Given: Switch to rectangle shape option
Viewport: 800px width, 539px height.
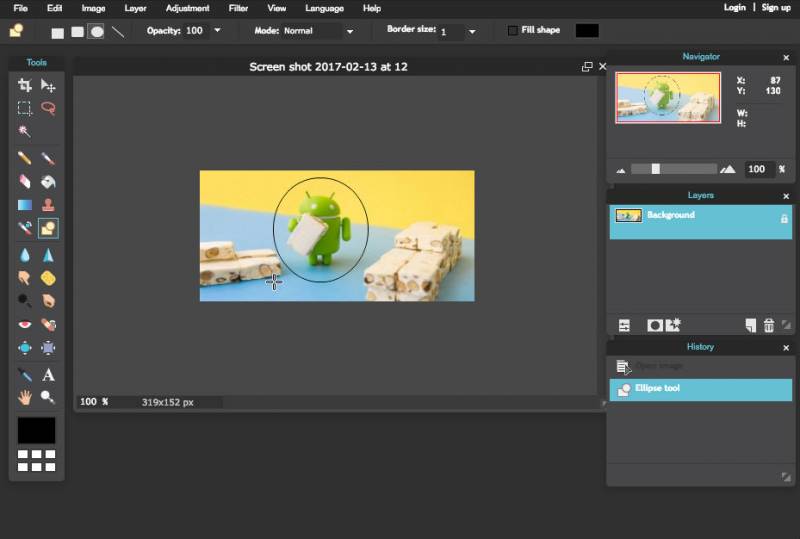Looking at the screenshot, I should [x=58, y=33].
